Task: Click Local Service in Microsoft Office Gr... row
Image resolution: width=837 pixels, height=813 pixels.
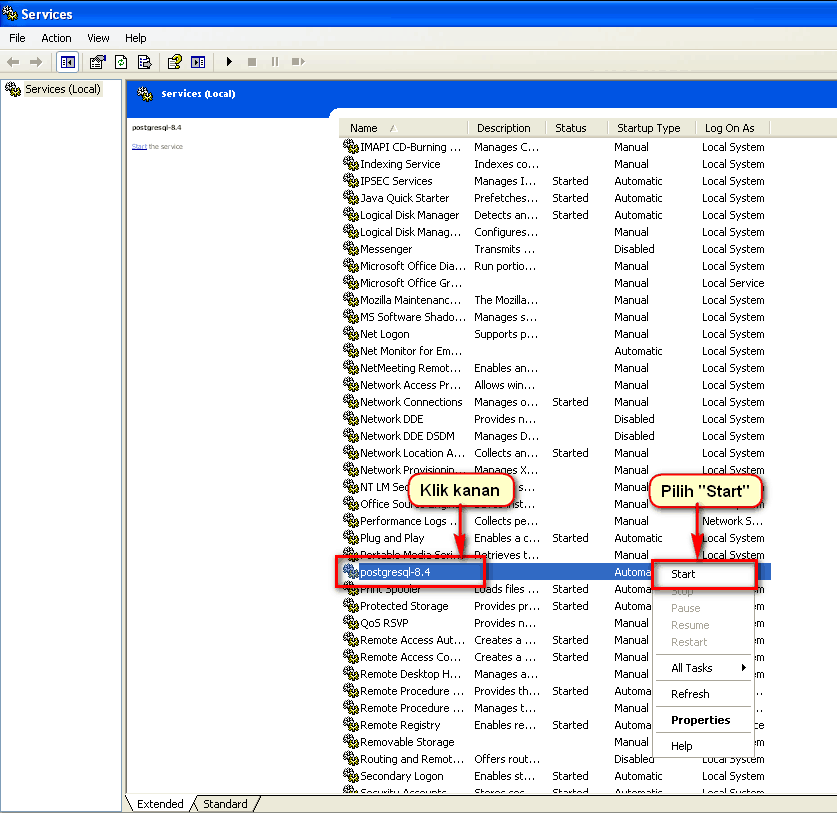Action: click(x=733, y=283)
